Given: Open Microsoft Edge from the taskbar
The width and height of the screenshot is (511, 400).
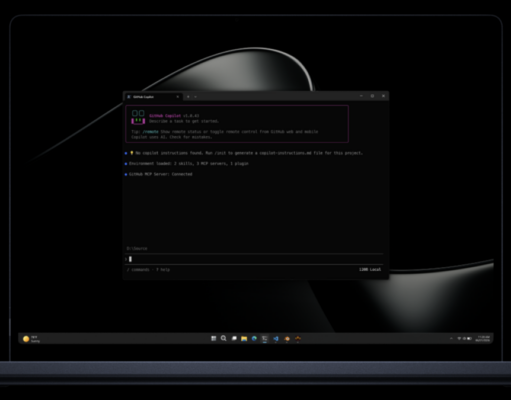Looking at the screenshot, I should click(254, 338).
